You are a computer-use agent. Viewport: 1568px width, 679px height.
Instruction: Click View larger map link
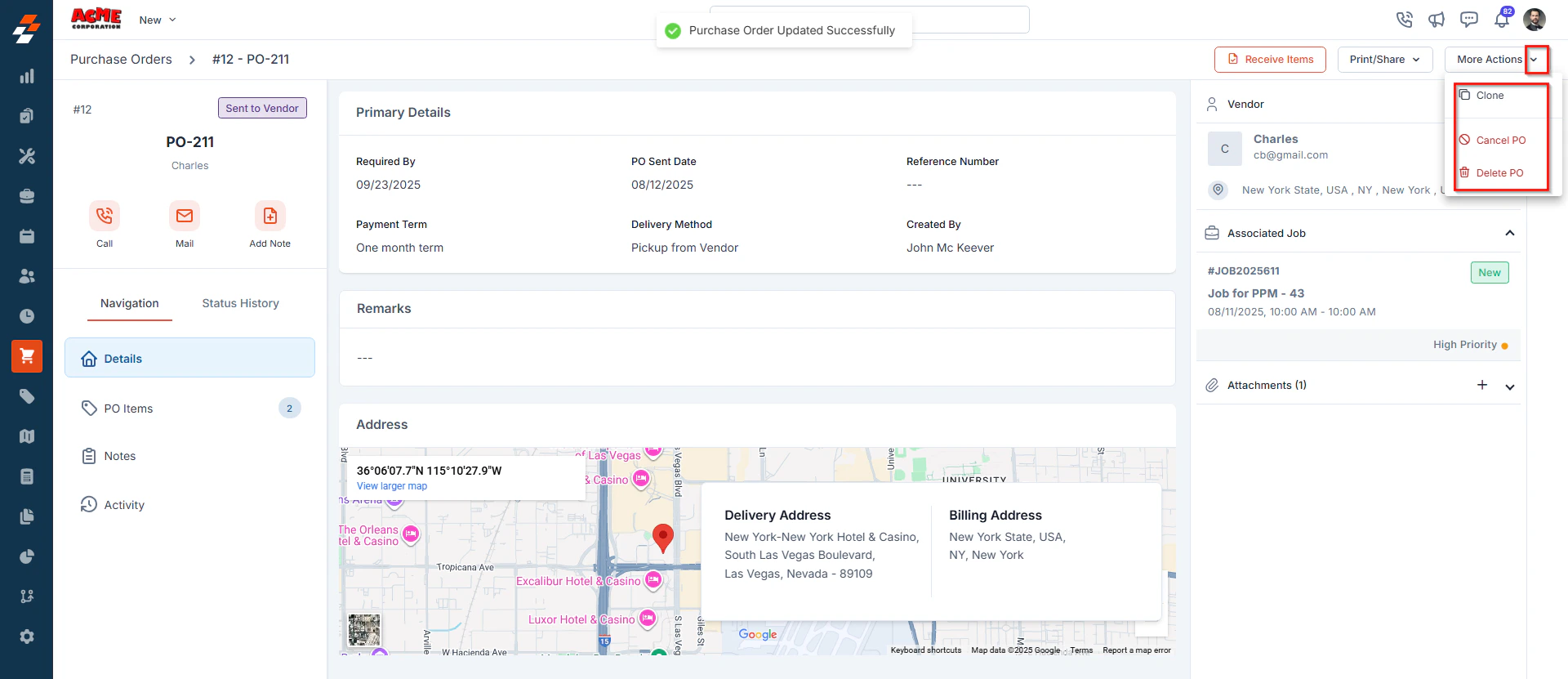392,486
